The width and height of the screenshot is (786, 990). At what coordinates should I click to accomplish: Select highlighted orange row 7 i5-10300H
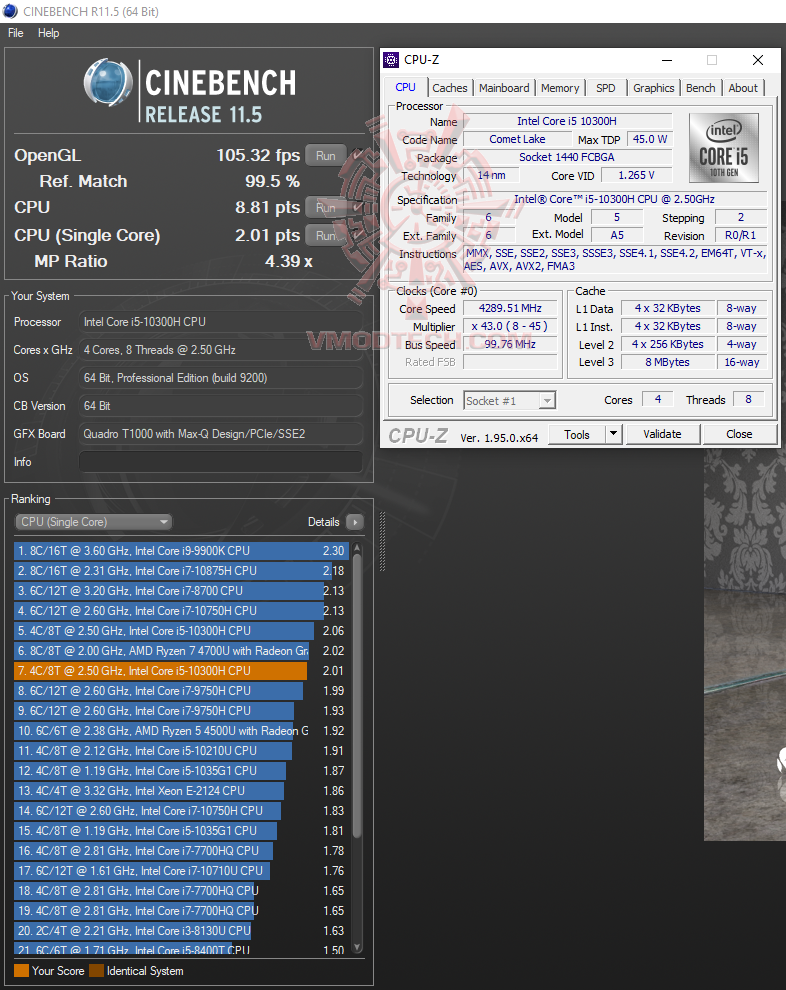pyautogui.click(x=181, y=671)
